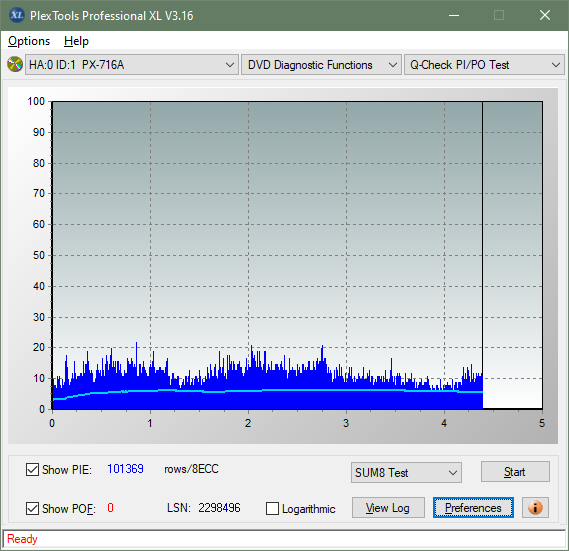Screen dimensions: 569x551
Task: Click the vertical end marker line in graph
Action: pos(482,255)
